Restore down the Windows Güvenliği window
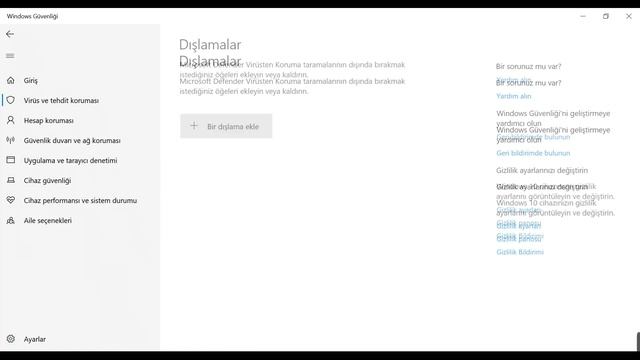Image resolution: width=640 pixels, height=360 pixels. click(x=606, y=16)
